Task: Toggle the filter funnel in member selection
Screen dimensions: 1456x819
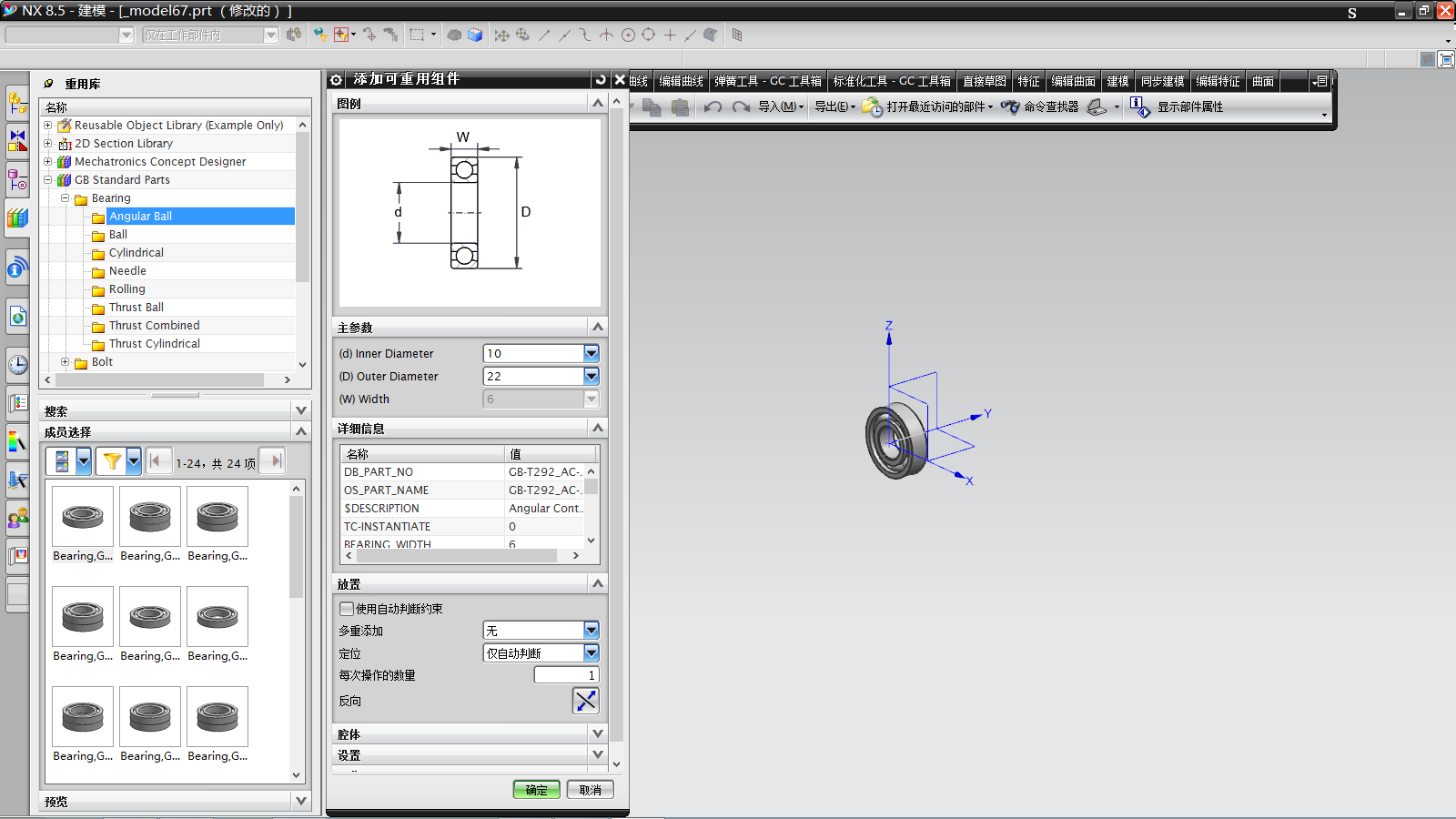Action: coord(114,461)
